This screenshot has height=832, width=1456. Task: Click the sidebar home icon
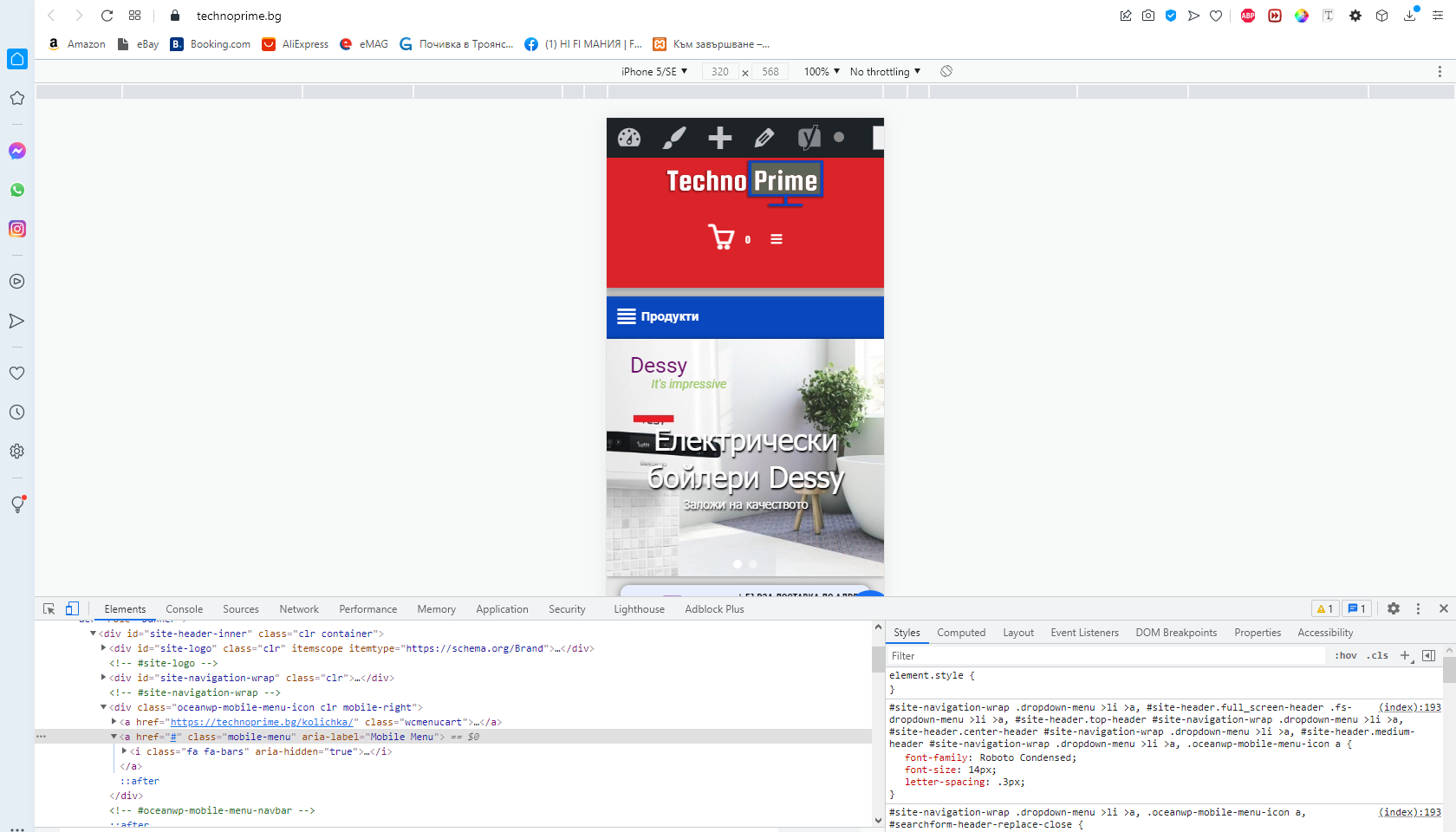pos(17,59)
